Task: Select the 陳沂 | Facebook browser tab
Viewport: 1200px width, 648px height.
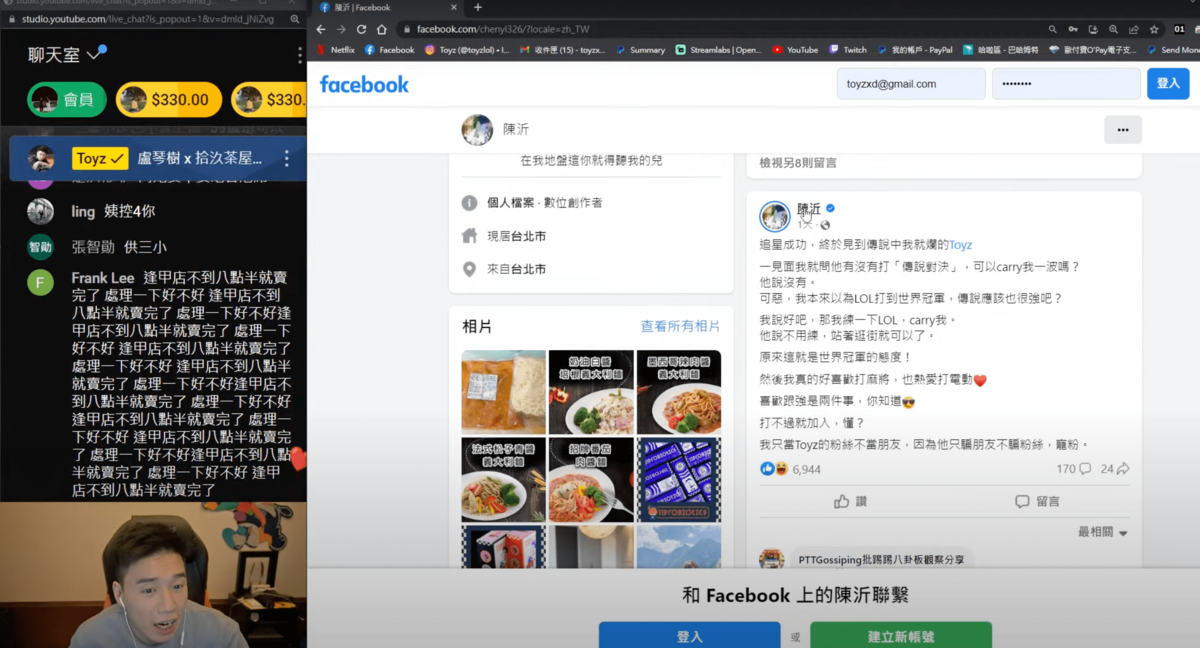Action: click(386, 7)
